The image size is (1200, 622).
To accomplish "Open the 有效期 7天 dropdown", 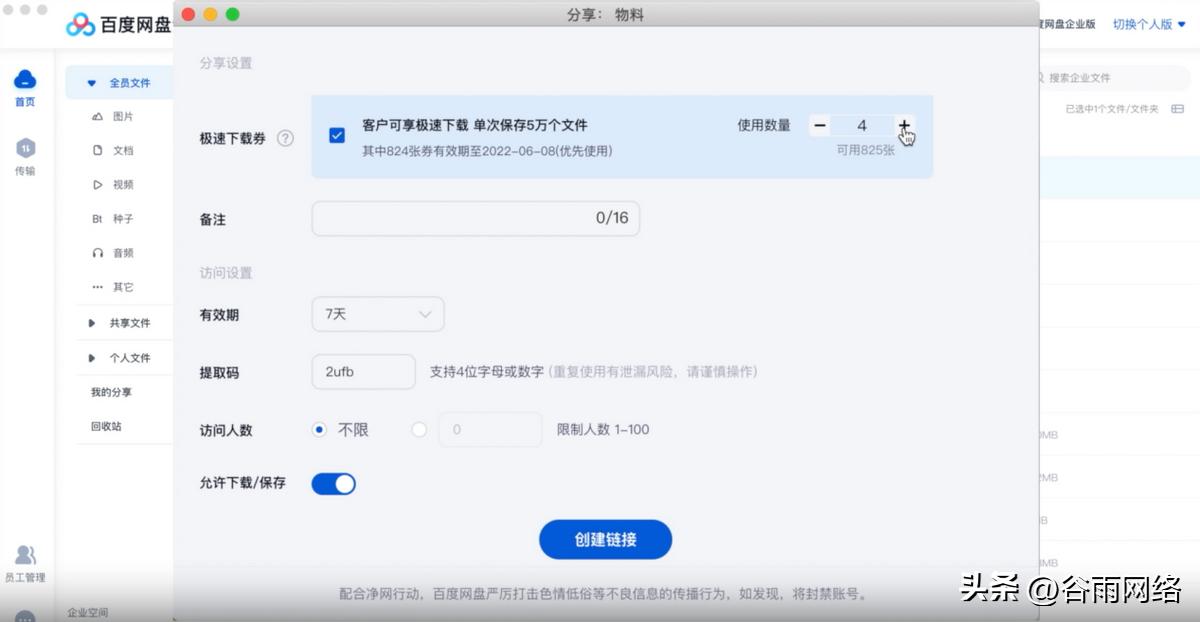I will tap(377, 313).
